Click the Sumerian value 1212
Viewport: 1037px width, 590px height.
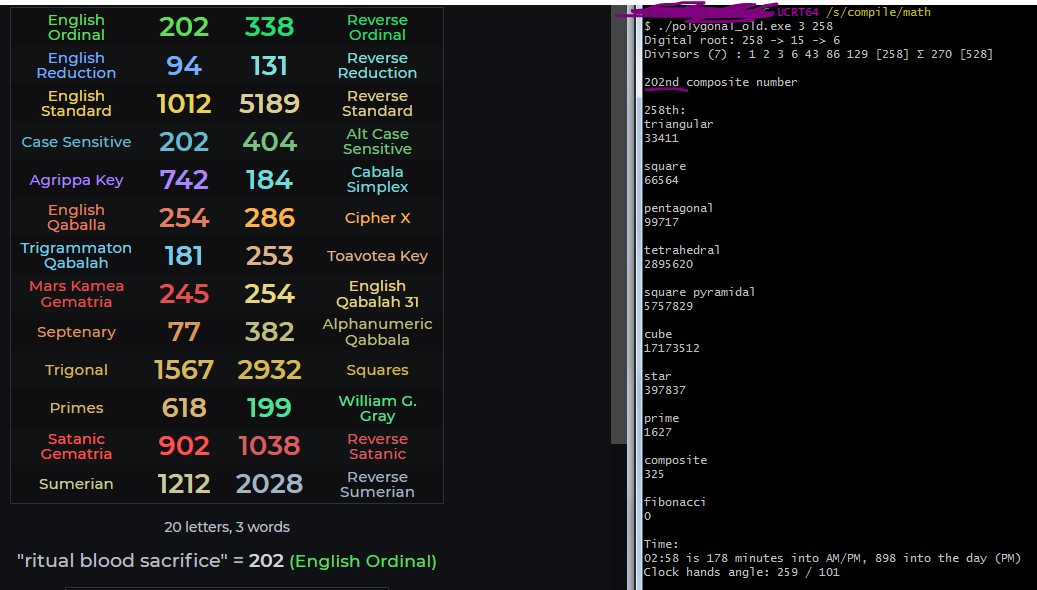coord(184,484)
